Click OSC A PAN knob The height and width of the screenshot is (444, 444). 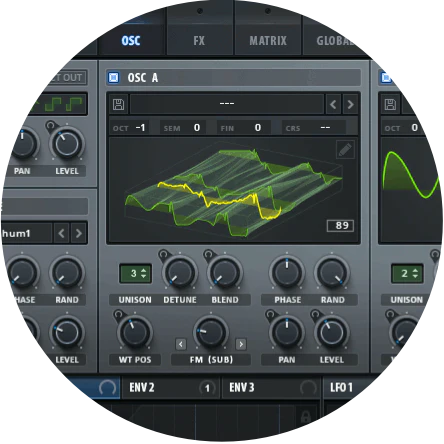(x=287, y=332)
